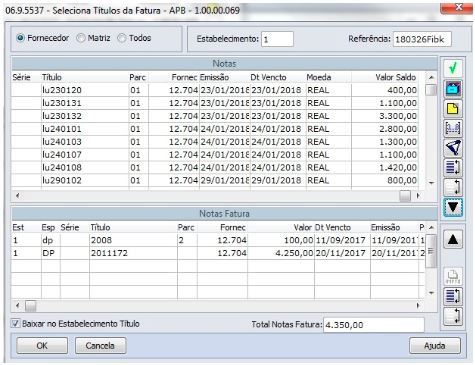Click the value range brackets icon
The image size is (475, 365).
(x=453, y=128)
